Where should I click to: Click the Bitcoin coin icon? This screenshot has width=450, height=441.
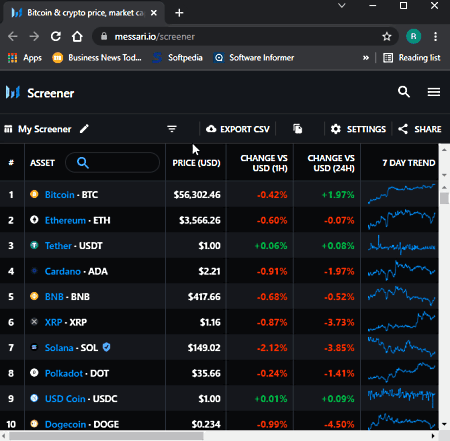[34, 194]
